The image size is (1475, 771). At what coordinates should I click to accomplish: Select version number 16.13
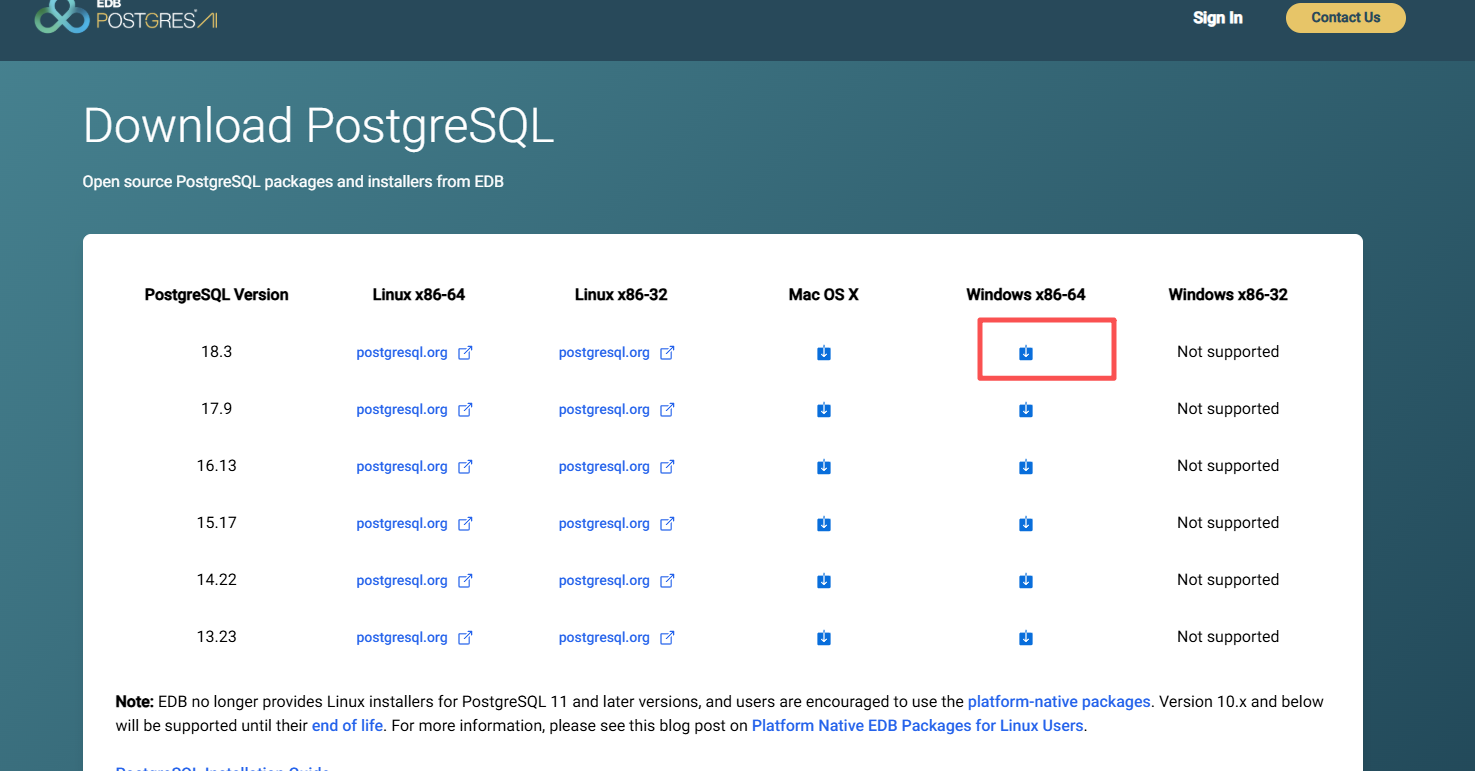[216, 466]
